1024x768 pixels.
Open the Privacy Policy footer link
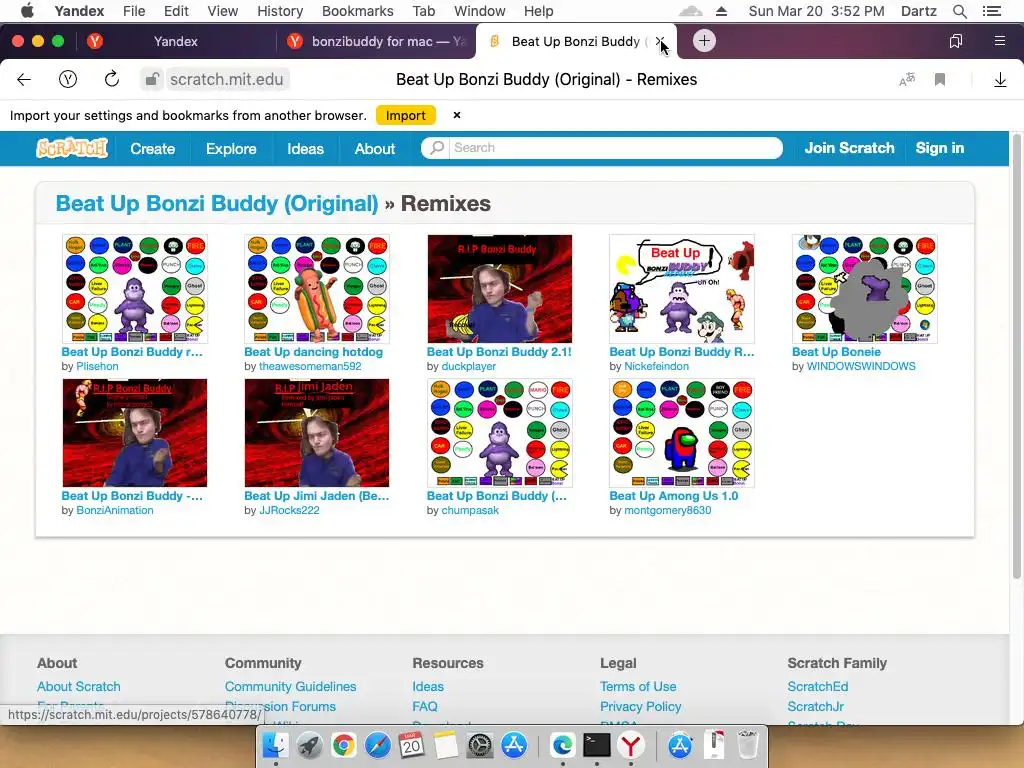tap(641, 707)
